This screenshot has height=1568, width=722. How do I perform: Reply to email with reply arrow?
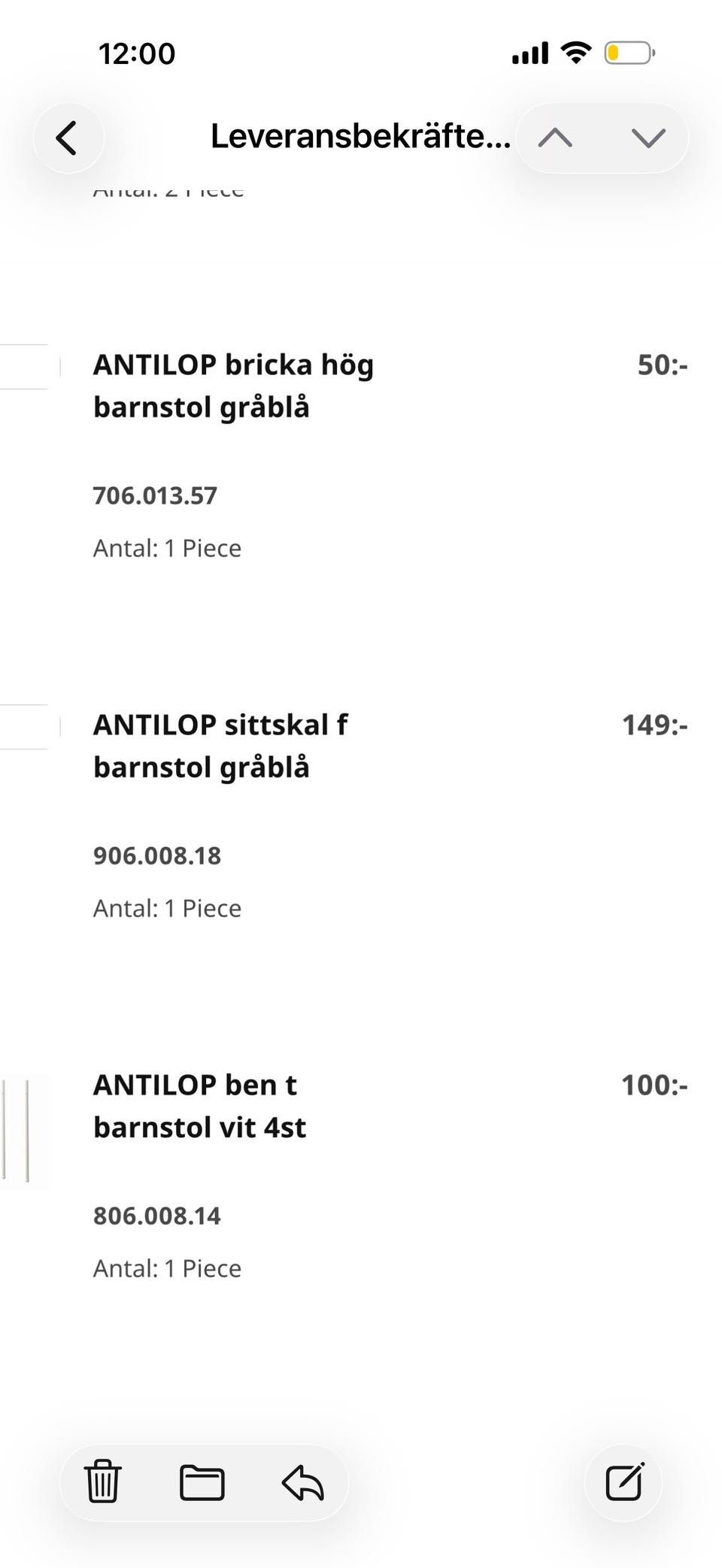tap(302, 1482)
